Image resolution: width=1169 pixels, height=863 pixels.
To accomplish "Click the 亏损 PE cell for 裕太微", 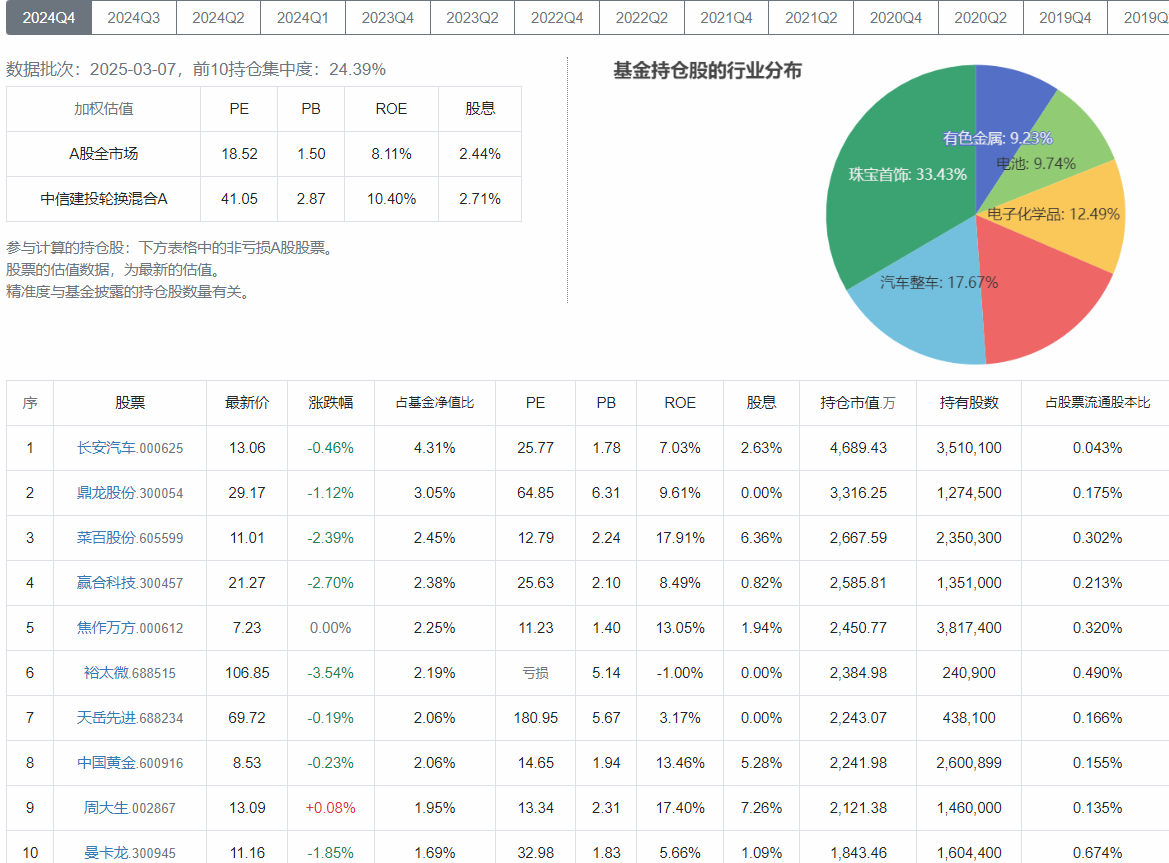I will [535, 673].
